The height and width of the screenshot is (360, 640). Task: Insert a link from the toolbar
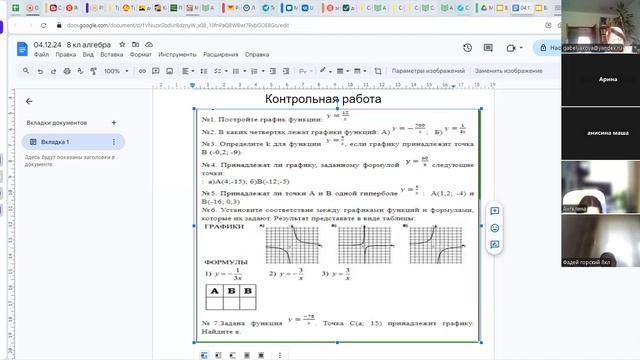(142, 71)
